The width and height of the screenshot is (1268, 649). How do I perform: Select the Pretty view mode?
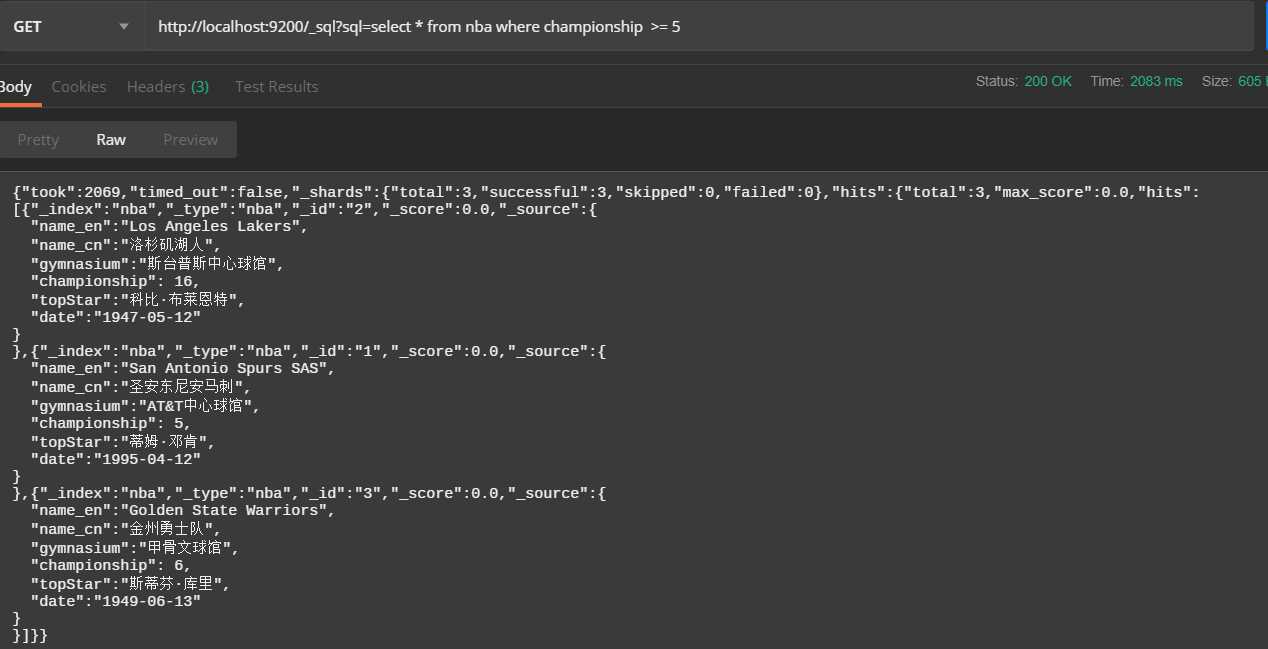(x=38, y=140)
